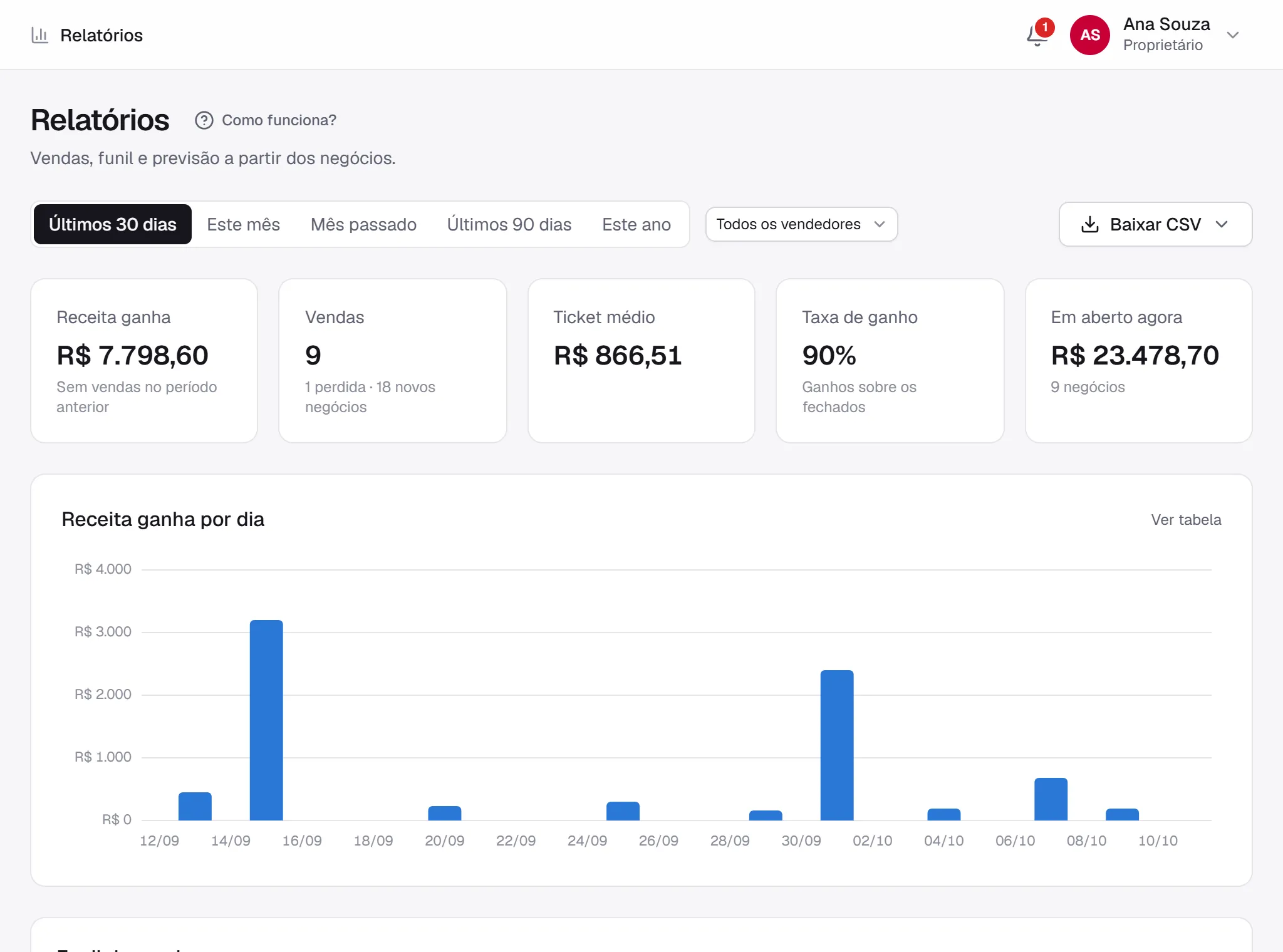Click the Receita ganha value R$ 7.798,60

(133, 355)
